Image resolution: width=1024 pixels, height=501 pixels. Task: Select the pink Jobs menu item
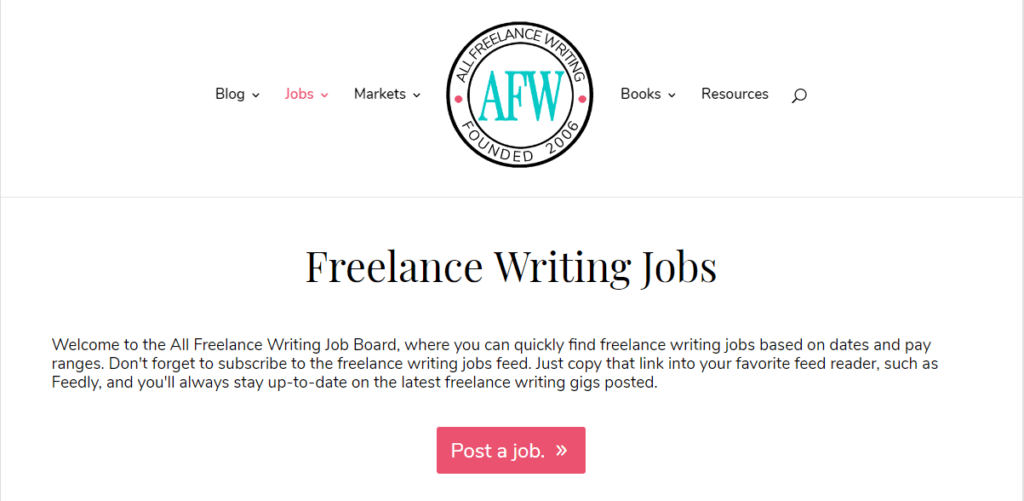pyautogui.click(x=299, y=94)
